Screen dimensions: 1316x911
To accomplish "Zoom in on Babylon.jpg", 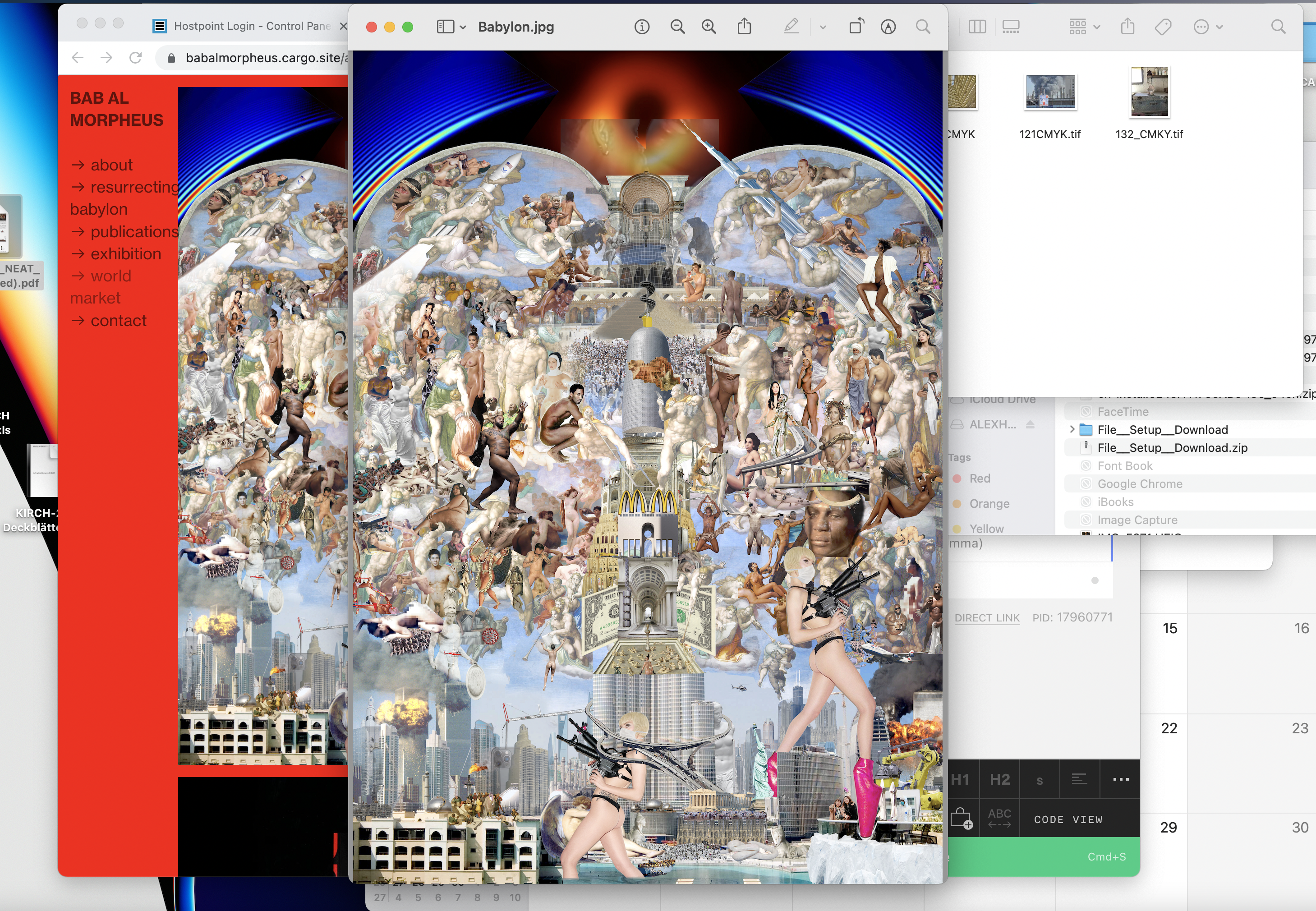I will (709, 27).
